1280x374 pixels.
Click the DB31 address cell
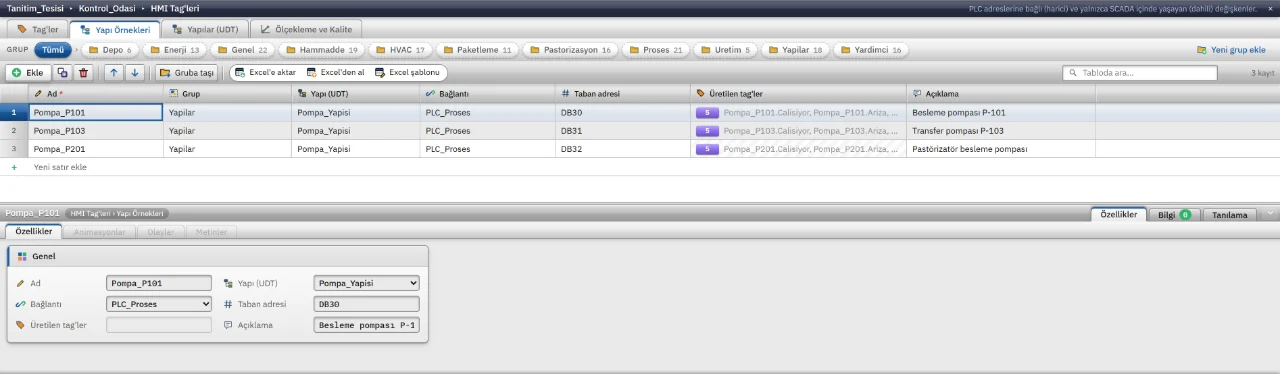pyautogui.click(x=623, y=131)
